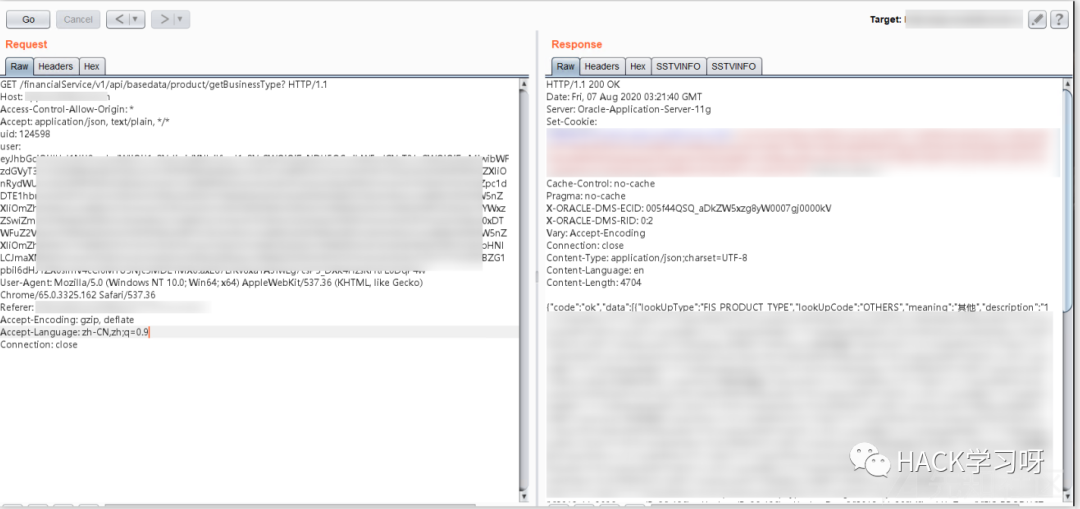1080x509 pixels.
Task: Open the second SSTVINFO response tab
Action: pyautogui.click(x=734, y=66)
